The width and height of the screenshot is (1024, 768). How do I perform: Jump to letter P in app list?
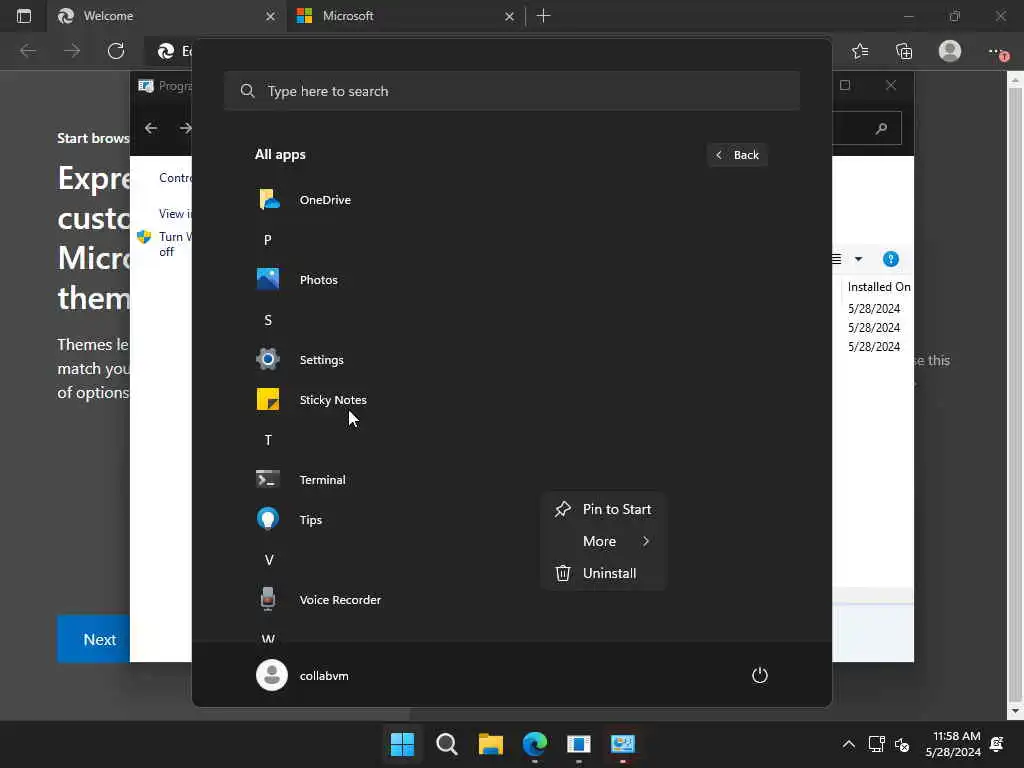coord(268,240)
